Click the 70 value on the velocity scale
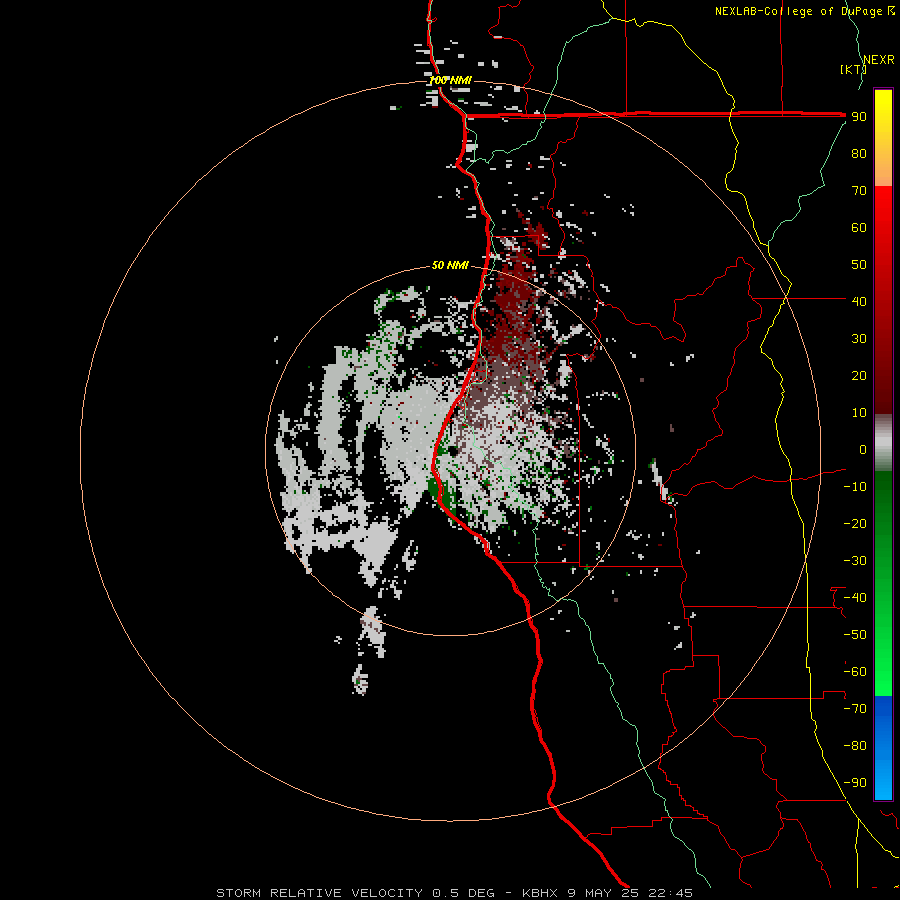The width and height of the screenshot is (900, 900). click(859, 191)
